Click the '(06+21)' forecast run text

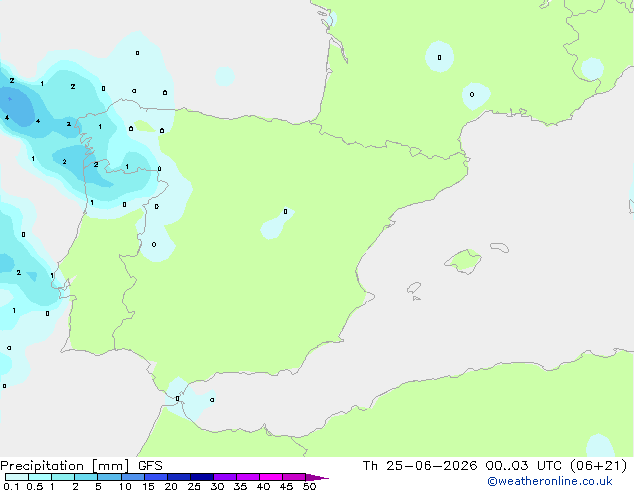[598, 466]
